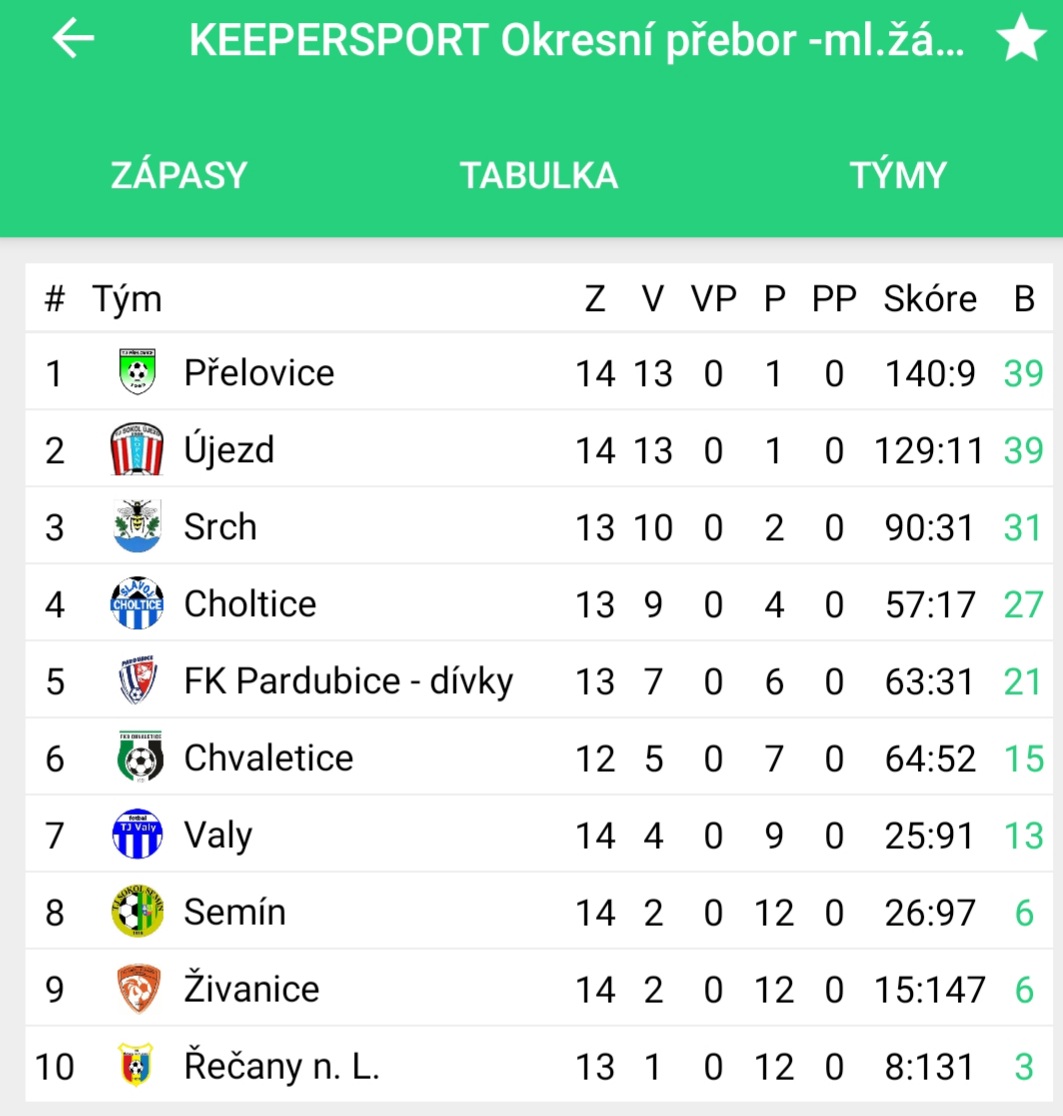Toggle the favorite star icon
The width and height of the screenshot is (1063, 1116).
pos(1021,38)
